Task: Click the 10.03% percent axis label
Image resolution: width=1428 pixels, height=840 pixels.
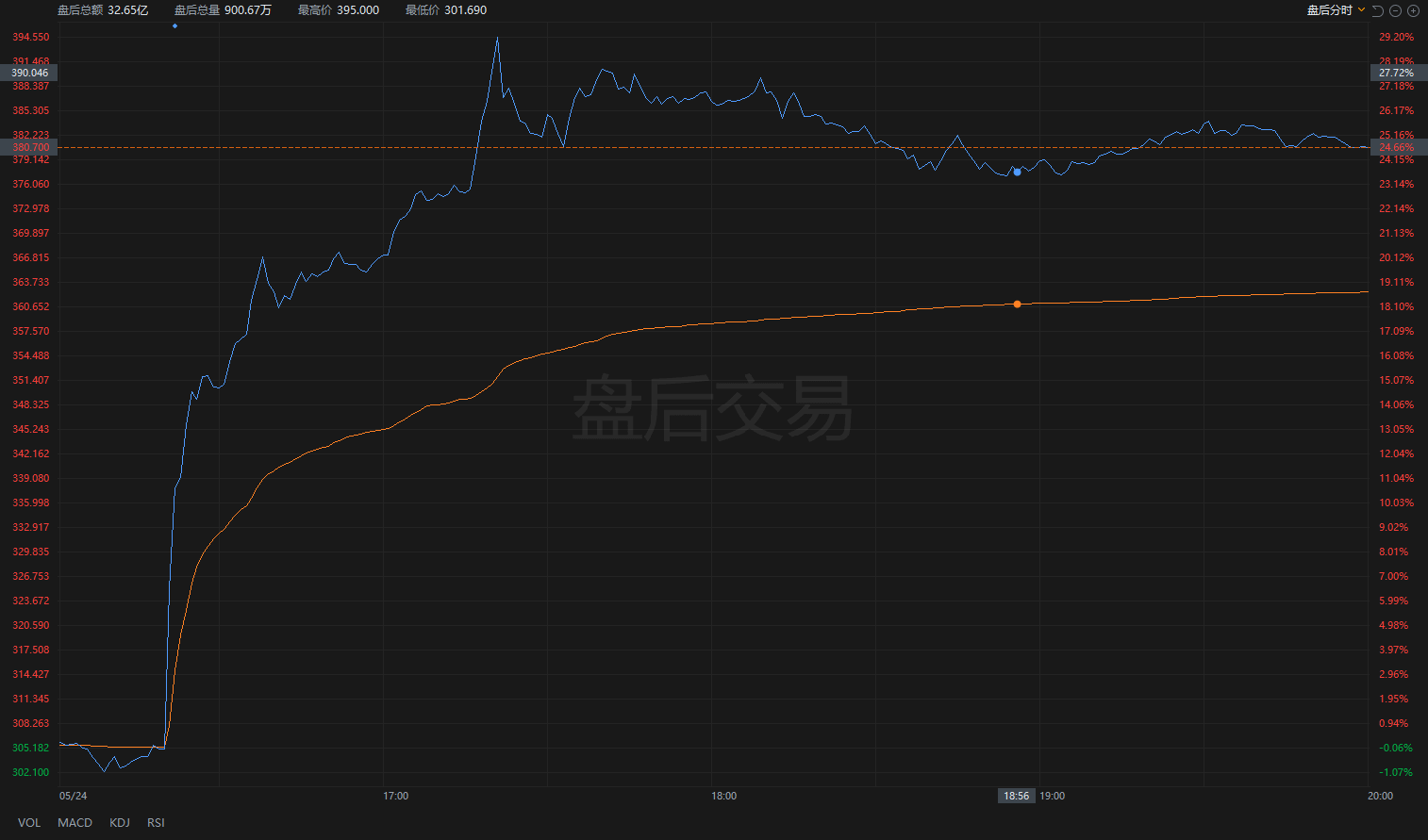Action: 1397,502
